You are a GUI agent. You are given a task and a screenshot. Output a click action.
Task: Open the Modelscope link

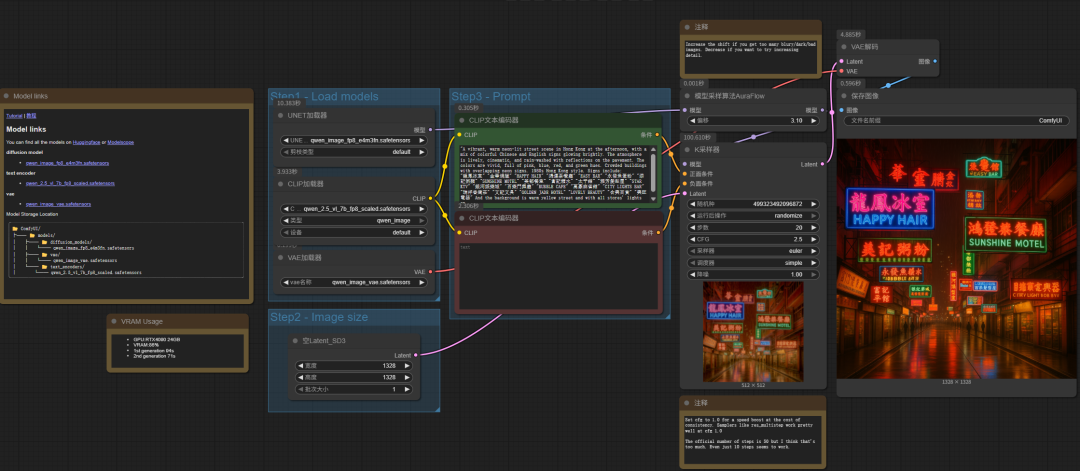coord(121,142)
